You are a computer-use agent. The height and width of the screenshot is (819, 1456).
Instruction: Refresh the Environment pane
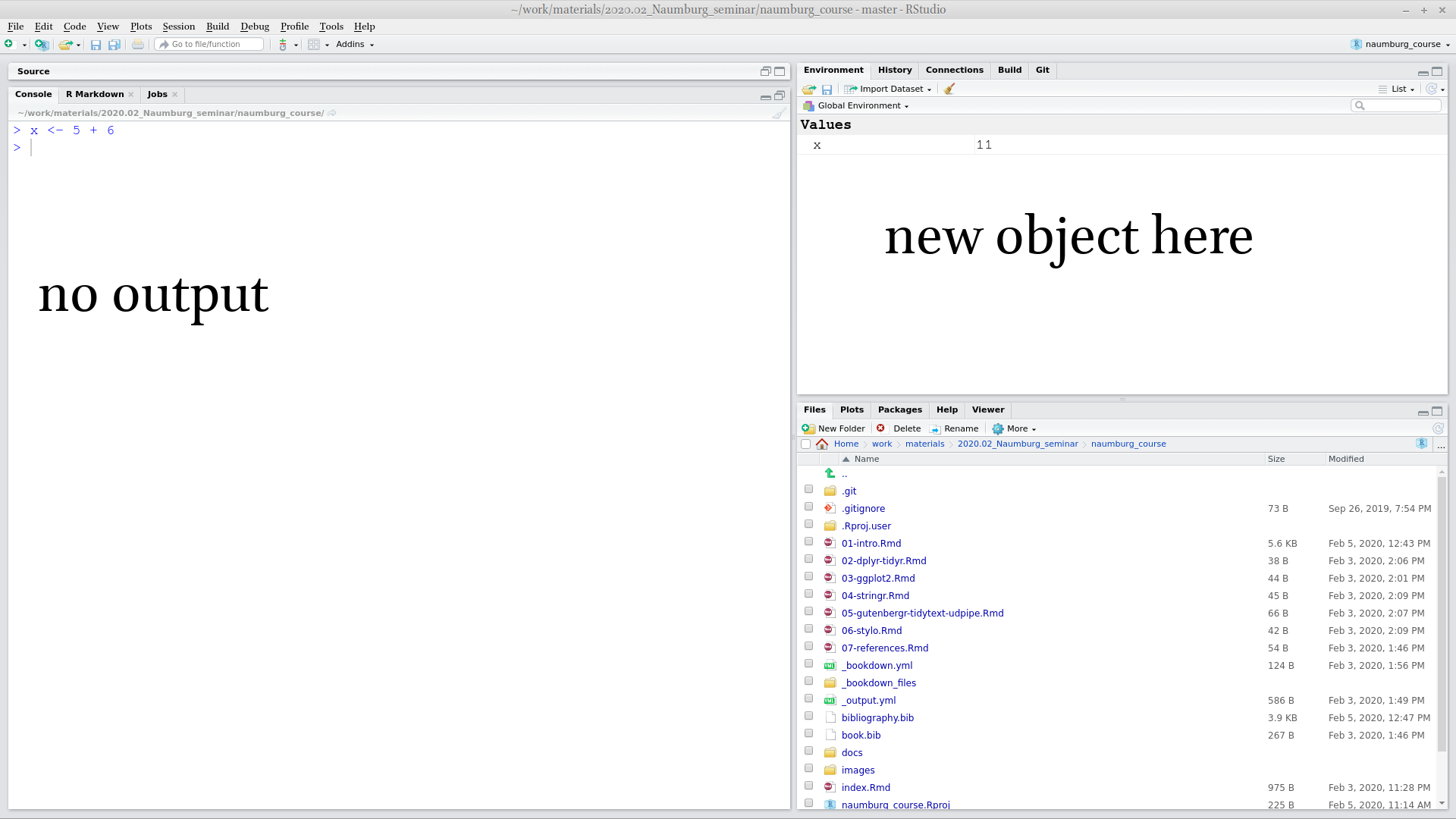(1431, 89)
